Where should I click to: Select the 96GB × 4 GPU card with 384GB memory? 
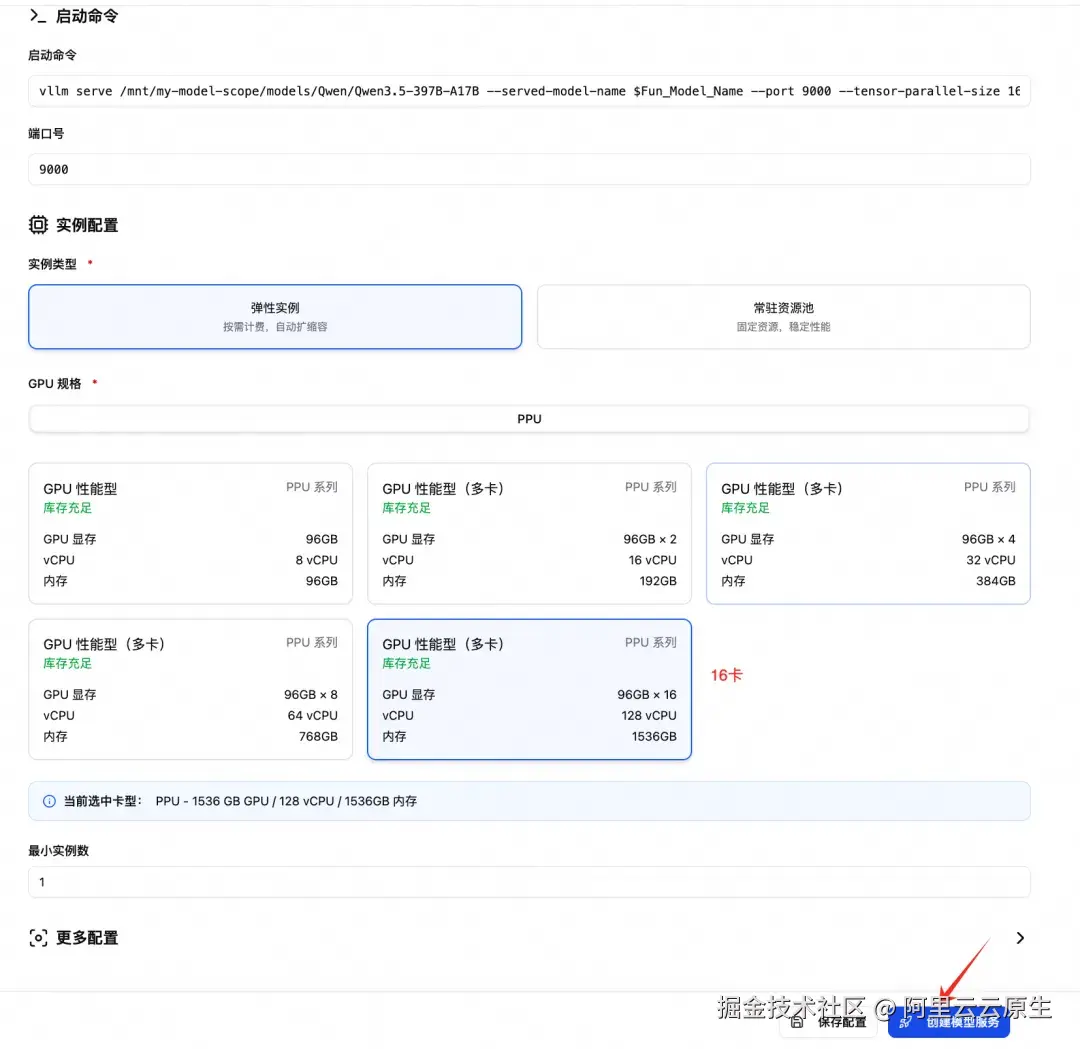point(867,533)
